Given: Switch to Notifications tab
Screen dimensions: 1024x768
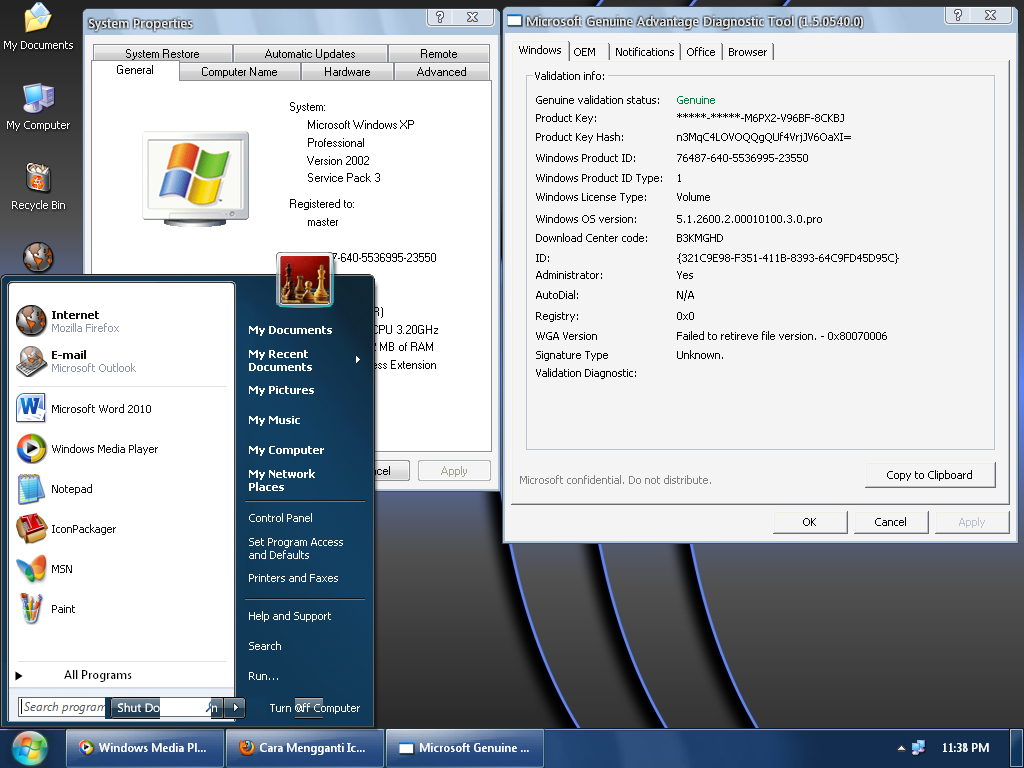Looking at the screenshot, I should [x=645, y=52].
